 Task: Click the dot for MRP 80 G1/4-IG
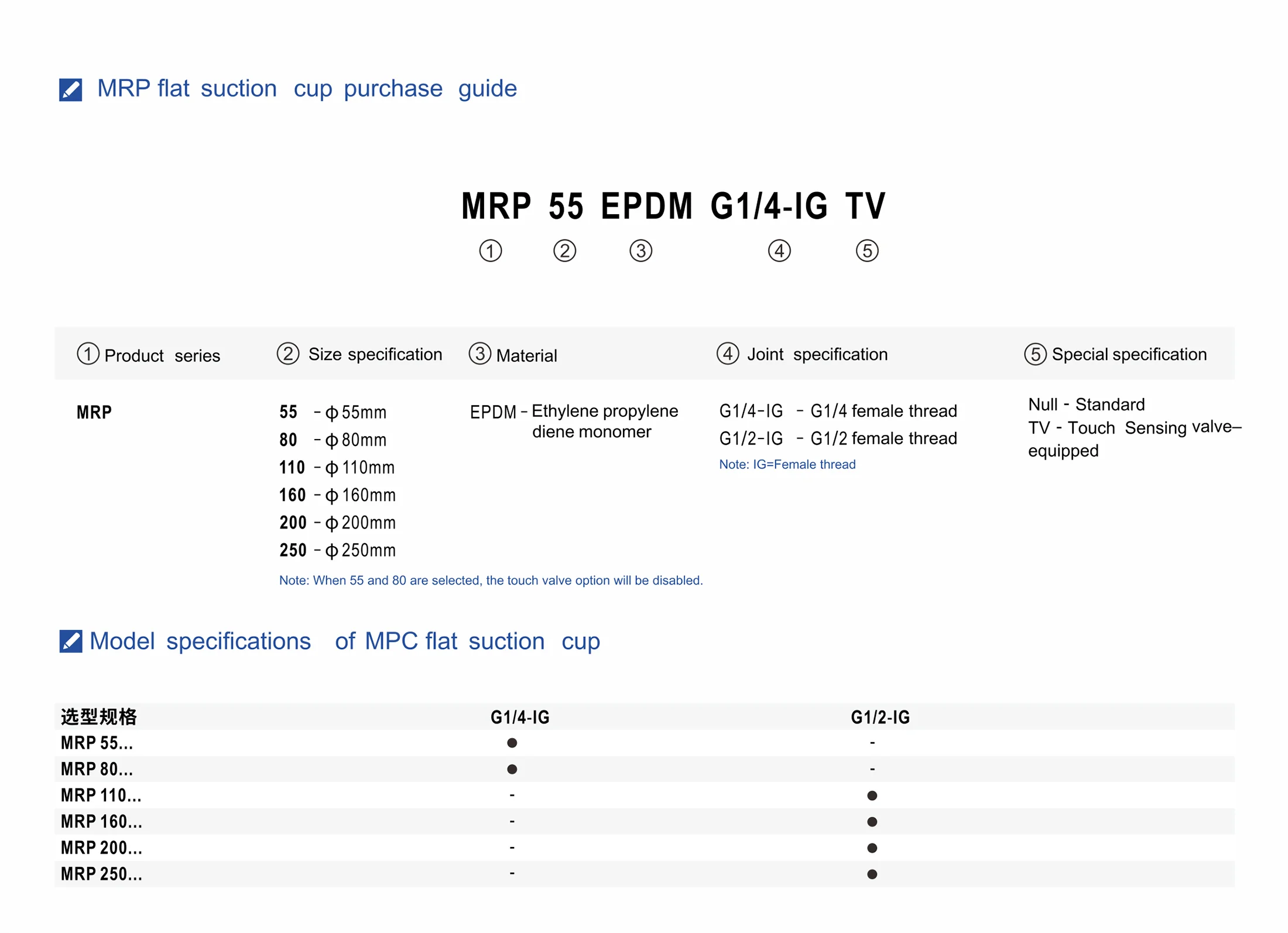click(x=512, y=769)
